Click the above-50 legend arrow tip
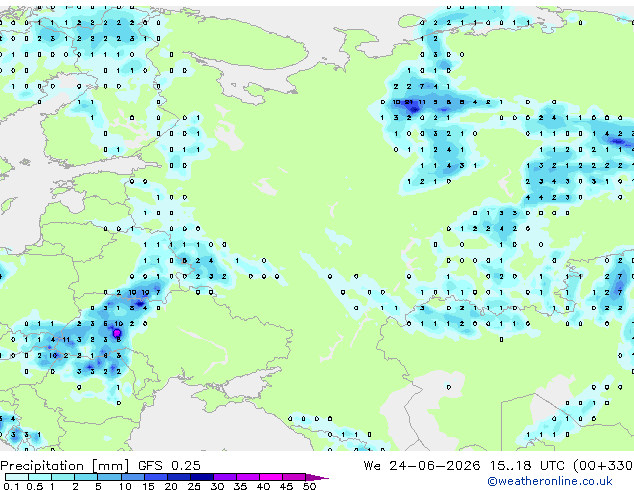Image resolution: width=634 pixels, height=490 pixels. 317,477
